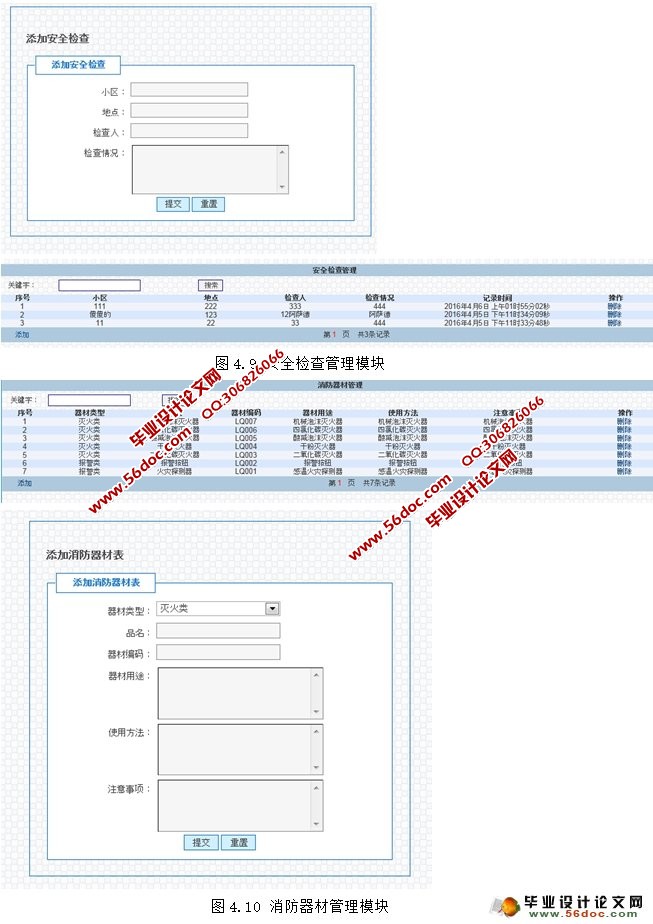Screen dimensions: 653x924
Task: Click scroll-down arrow of 注意事项 text area
Action: tap(316, 824)
